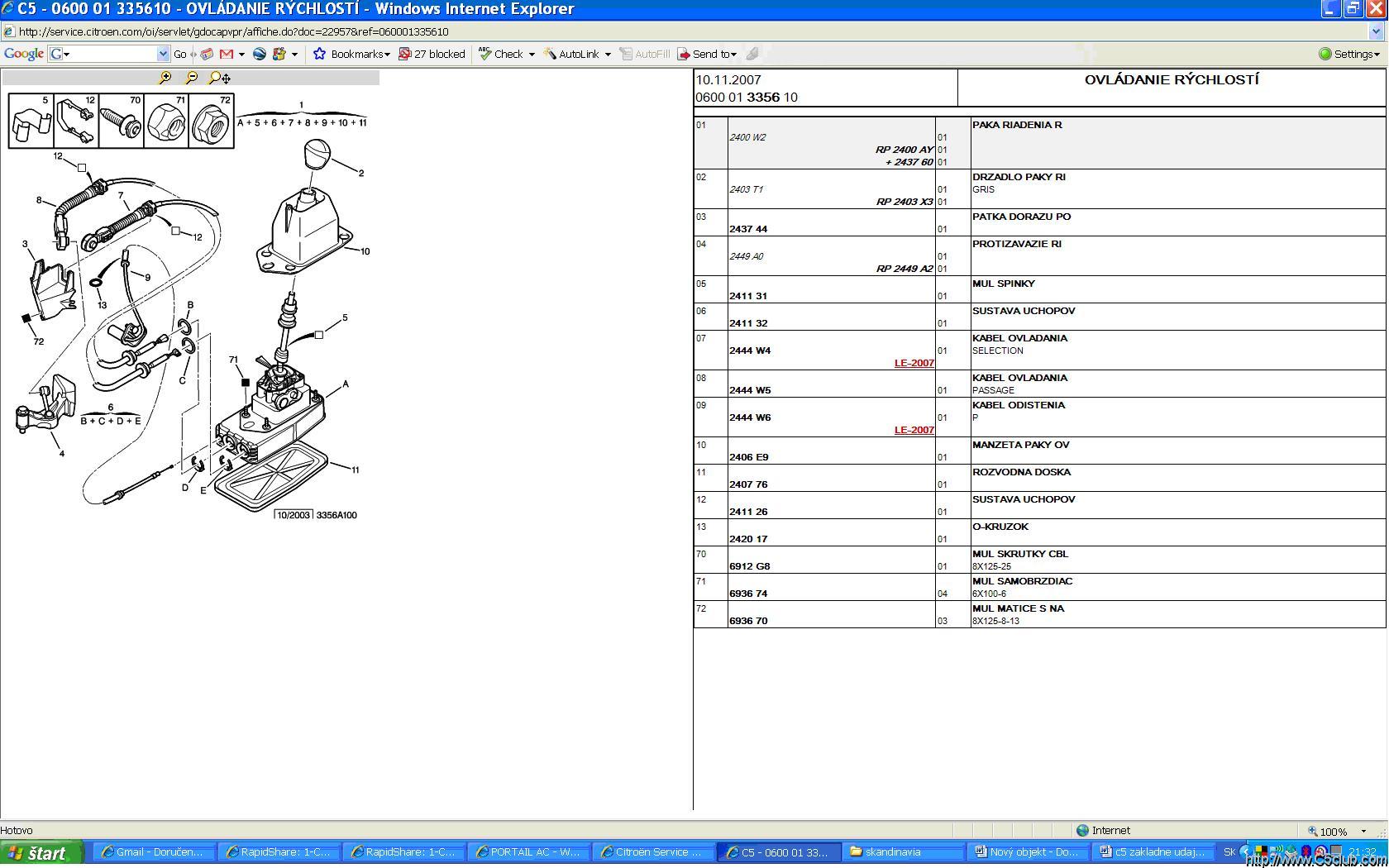Click part thumbnail 71 nut image
The image size is (1389, 868).
tap(165, 121)
